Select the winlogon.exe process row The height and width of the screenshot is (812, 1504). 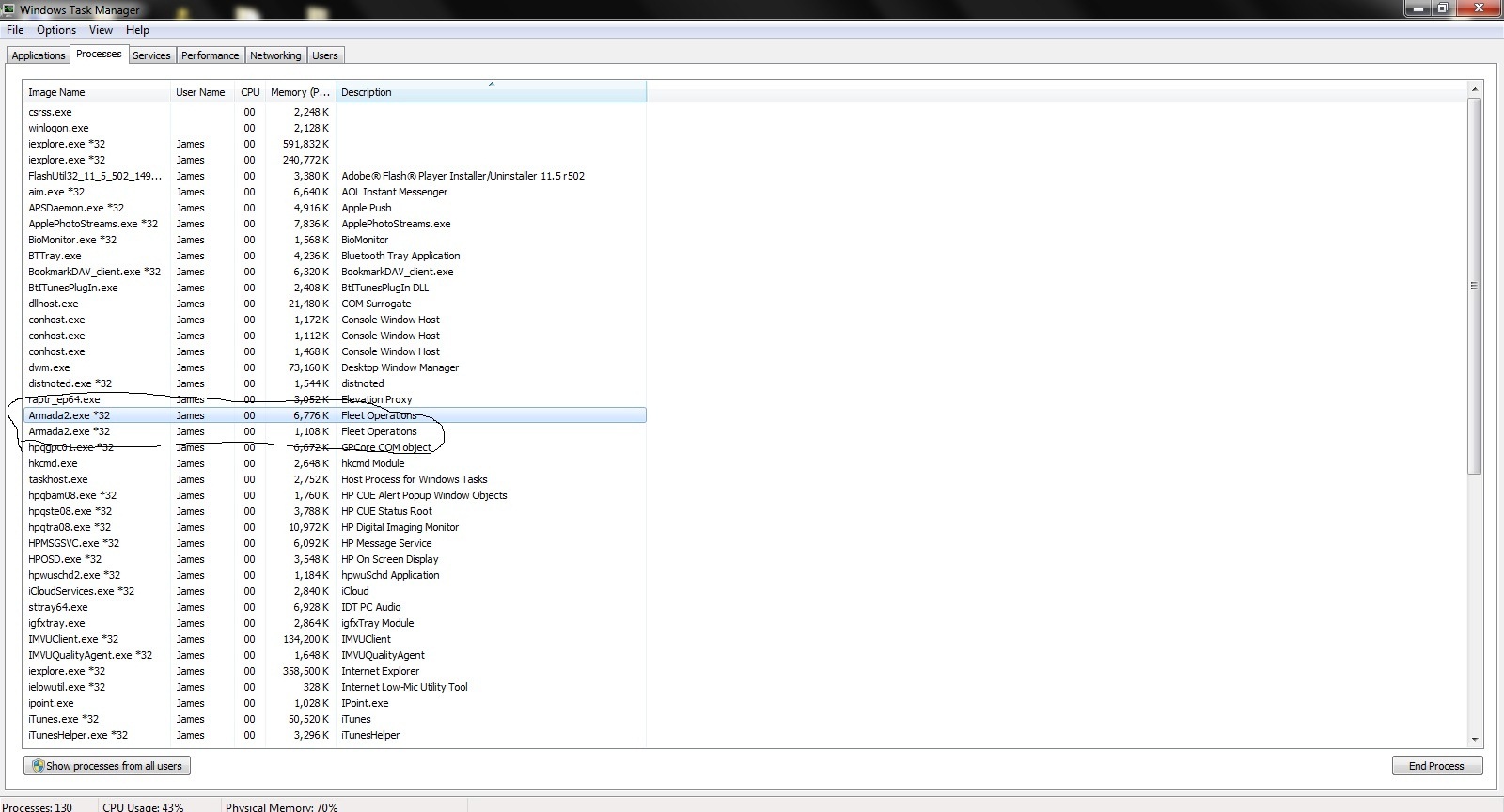[335, 128]
